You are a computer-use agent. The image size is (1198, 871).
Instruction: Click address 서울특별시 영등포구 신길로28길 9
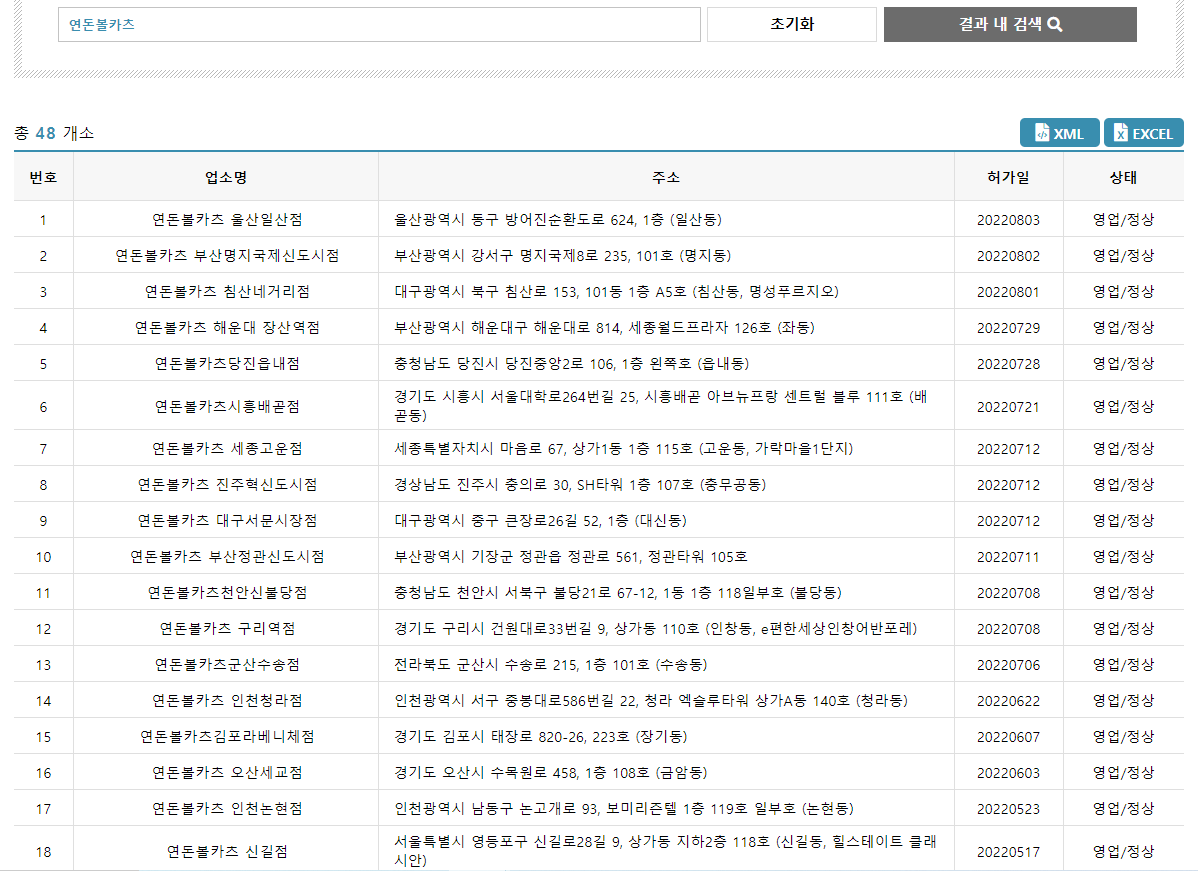665,851
